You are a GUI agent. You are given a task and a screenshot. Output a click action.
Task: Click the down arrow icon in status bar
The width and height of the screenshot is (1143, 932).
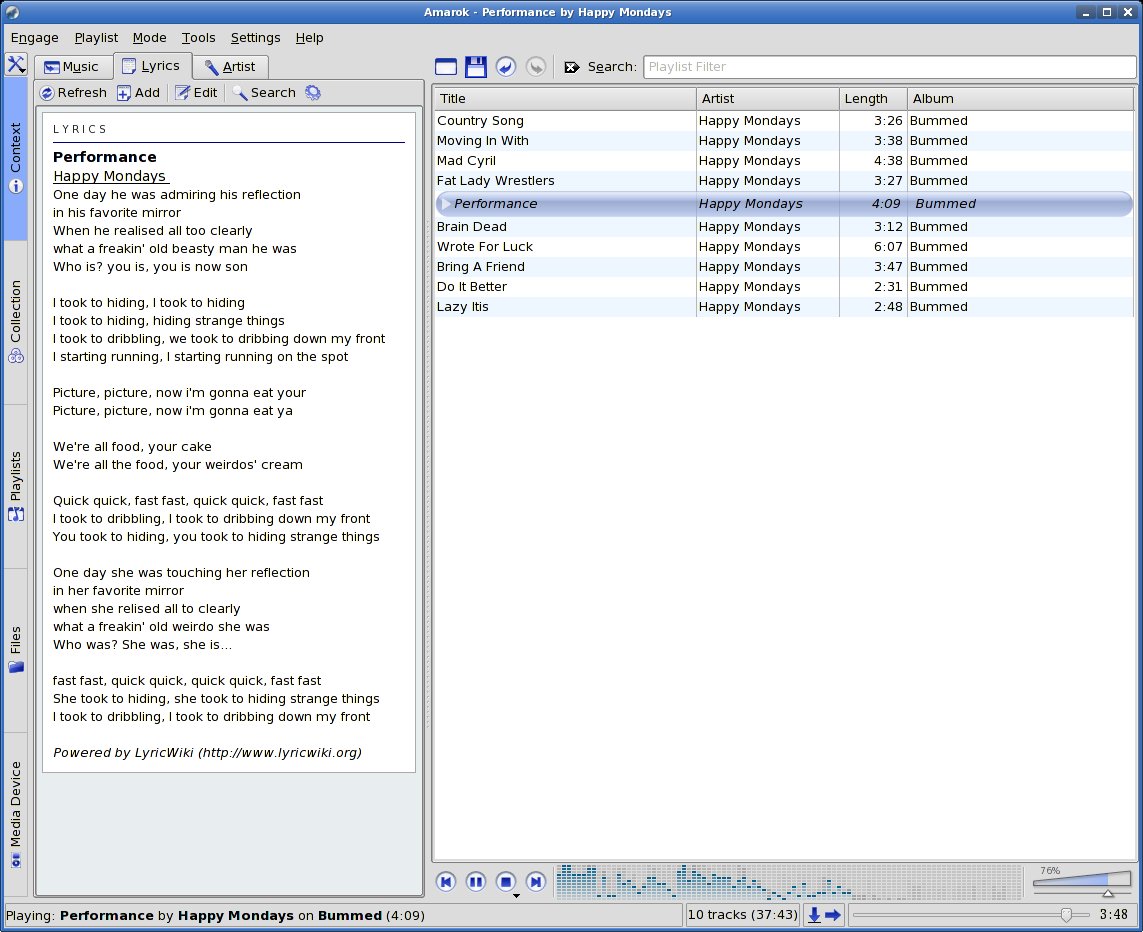pyautogui.click(x=814, y=915)
